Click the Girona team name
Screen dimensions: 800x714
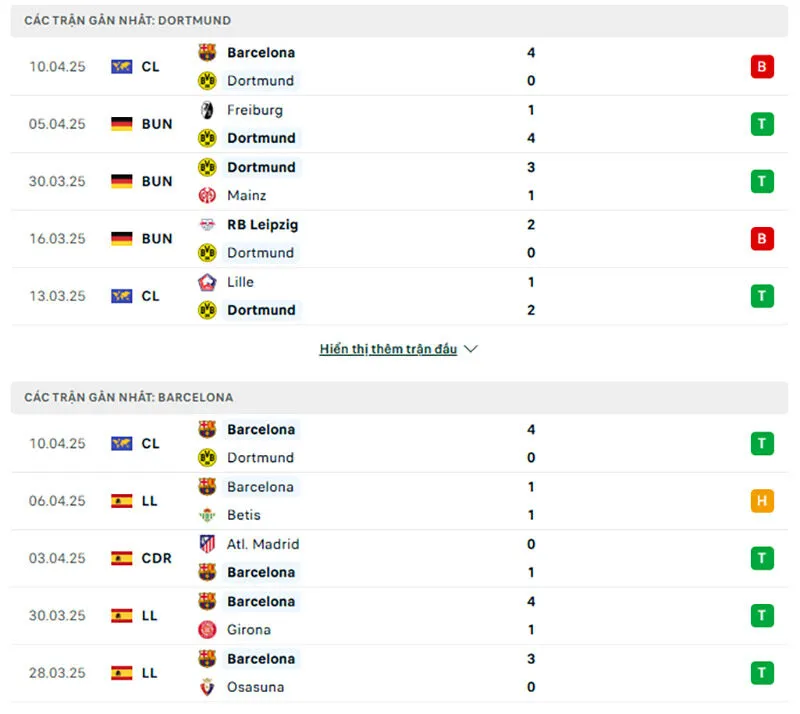[249, 630]
